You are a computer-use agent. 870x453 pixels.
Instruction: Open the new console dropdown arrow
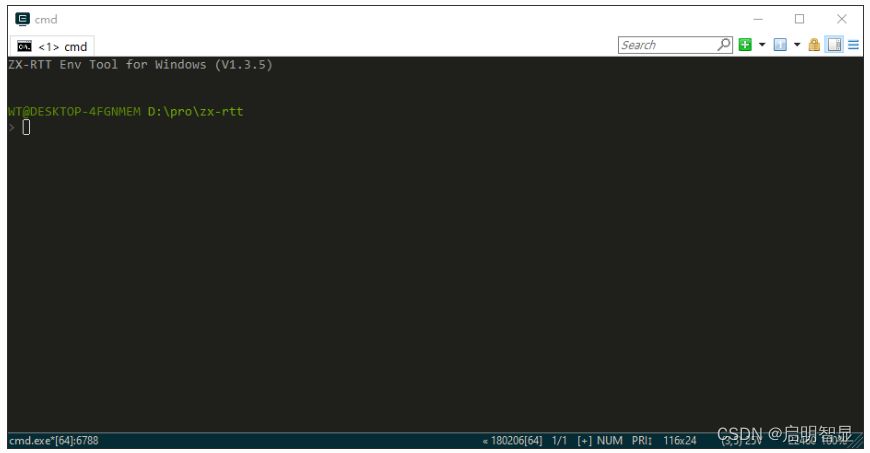(x=762, y=45)
